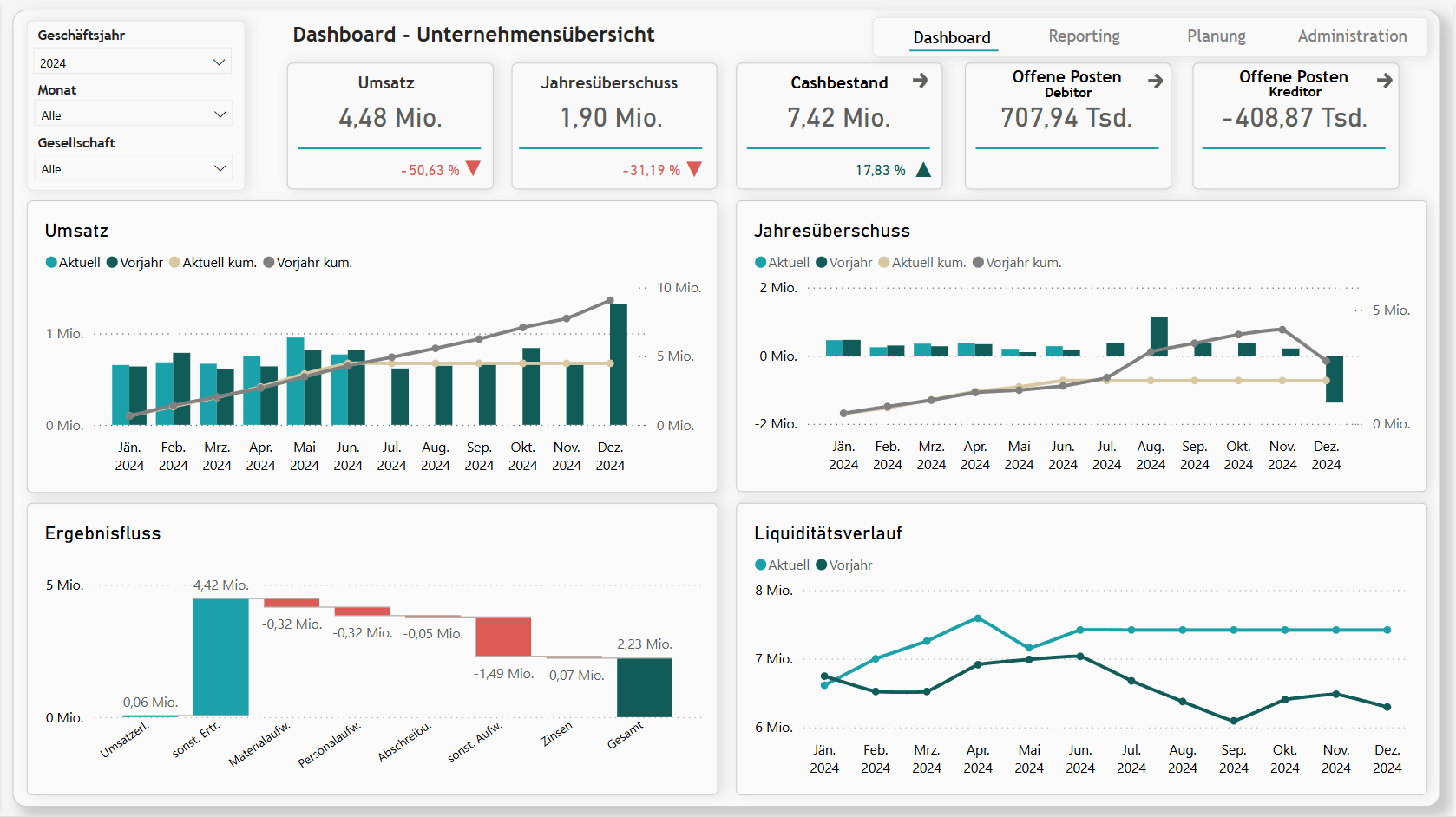The image size is (1456, 817).
Task: Click the arrow icon on Cashbestand card
Action: tap(920, 81)
